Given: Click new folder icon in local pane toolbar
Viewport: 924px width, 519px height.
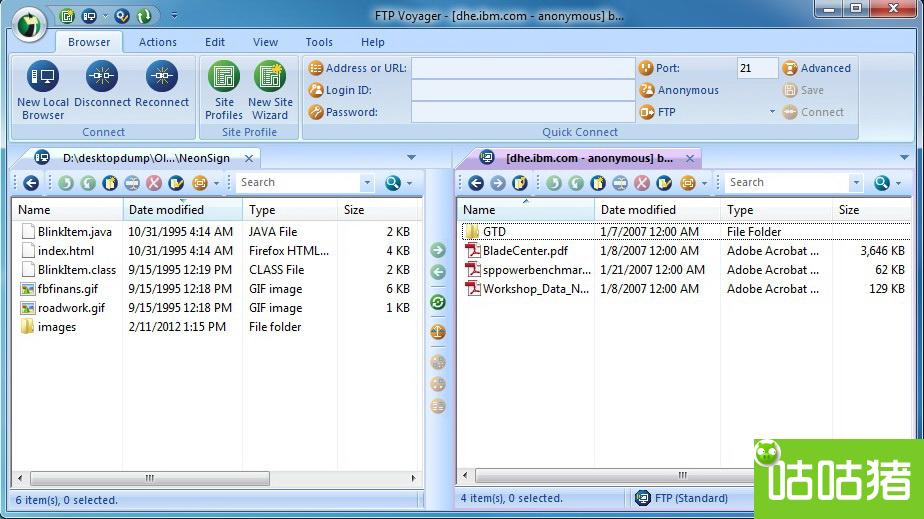Looking at the screenshot, I should point(110,183).
